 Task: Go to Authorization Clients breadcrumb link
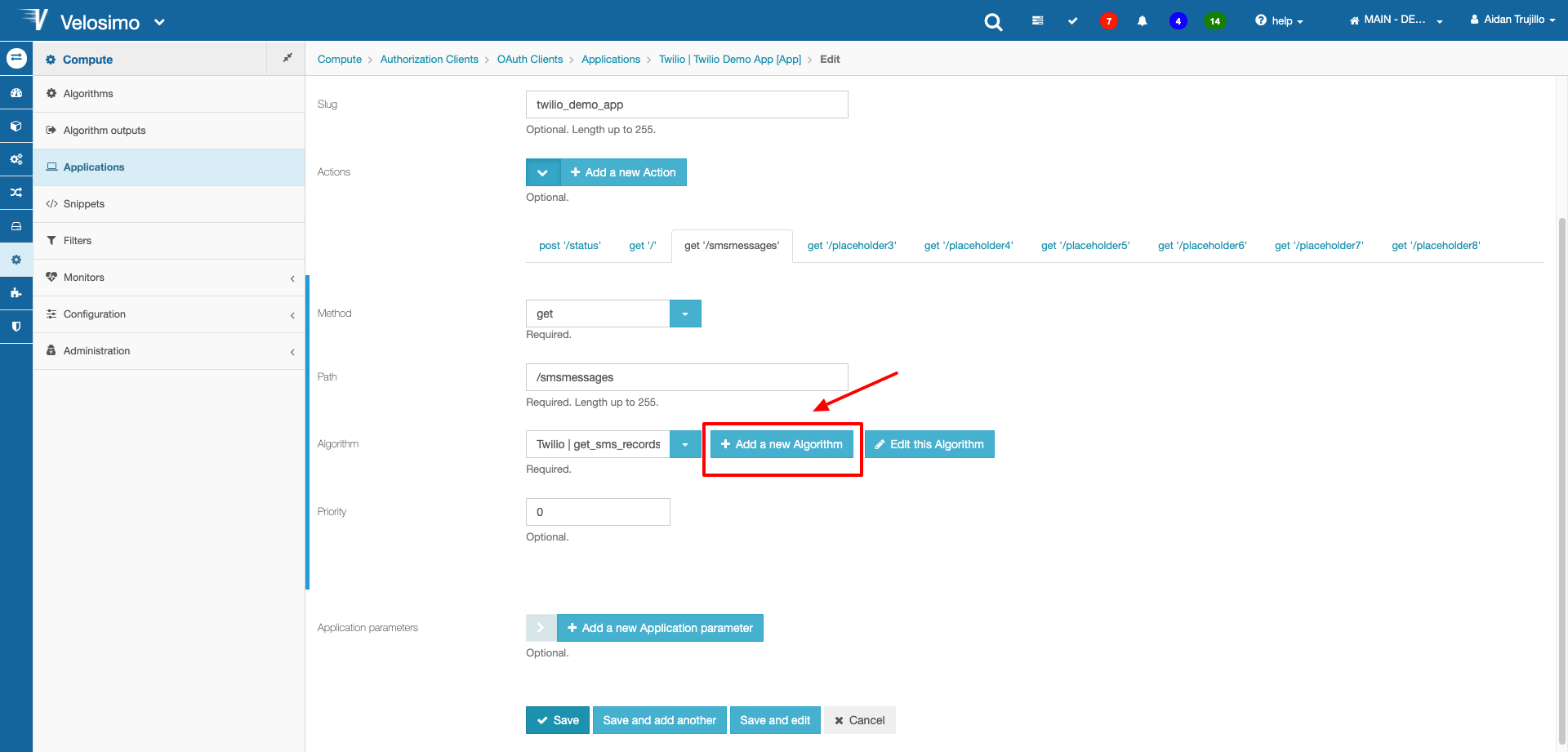pos(430,60)
